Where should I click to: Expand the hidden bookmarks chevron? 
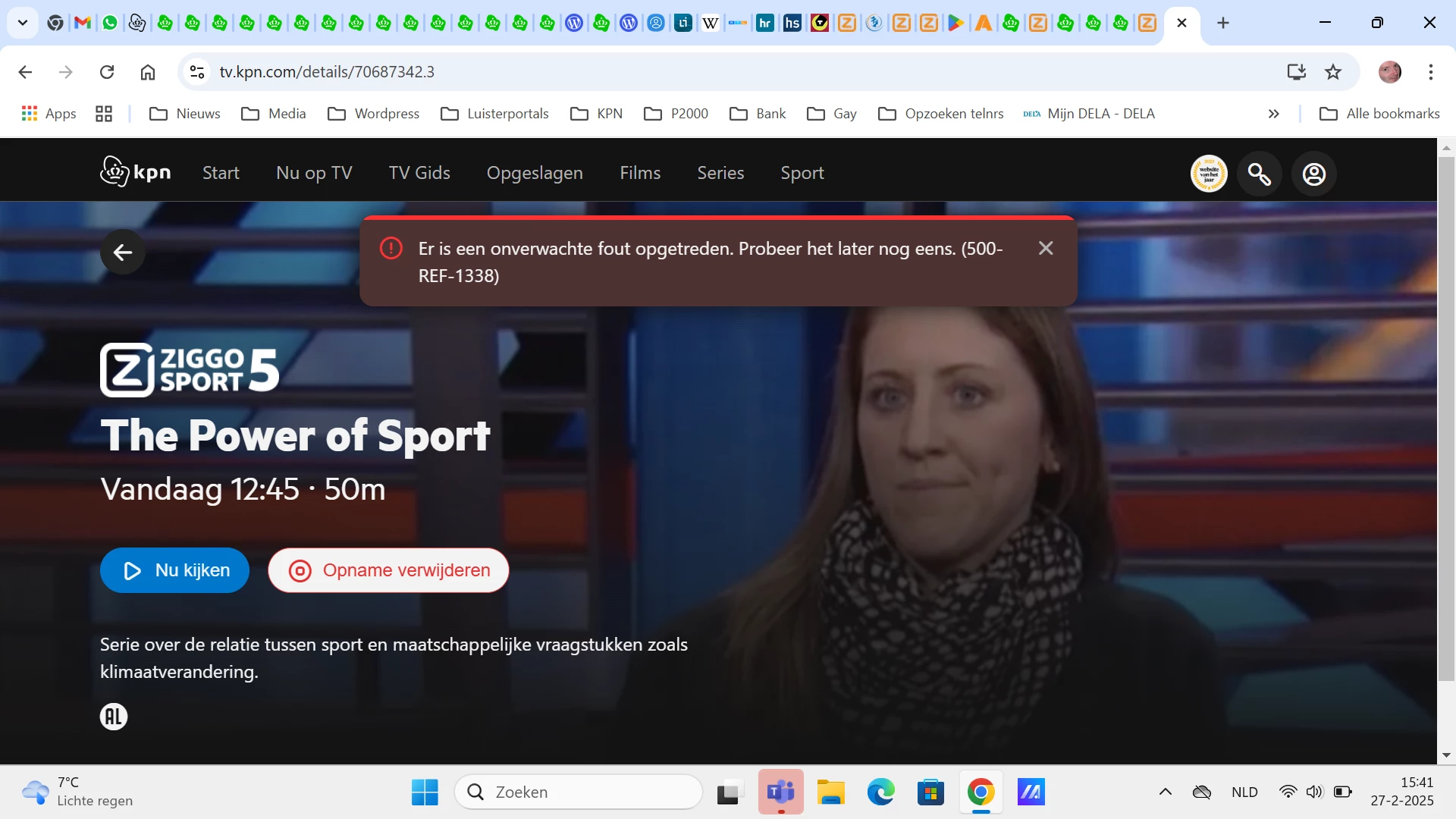(x=1274, y=114)
